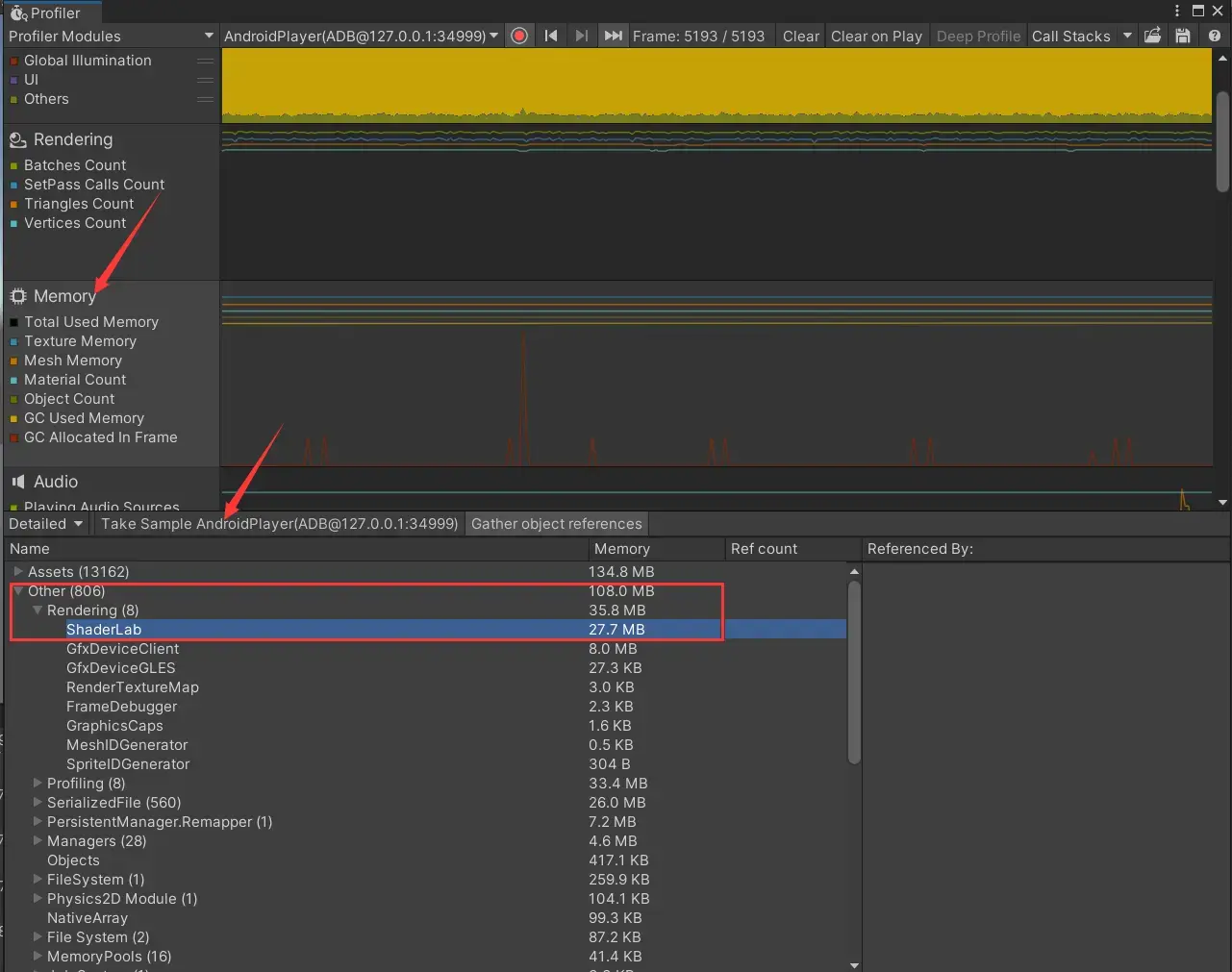Image resolution: width=1232 pixels, height=972 pixels.
Task: Open the profiler overflow menu
Action: point(1176,11)
